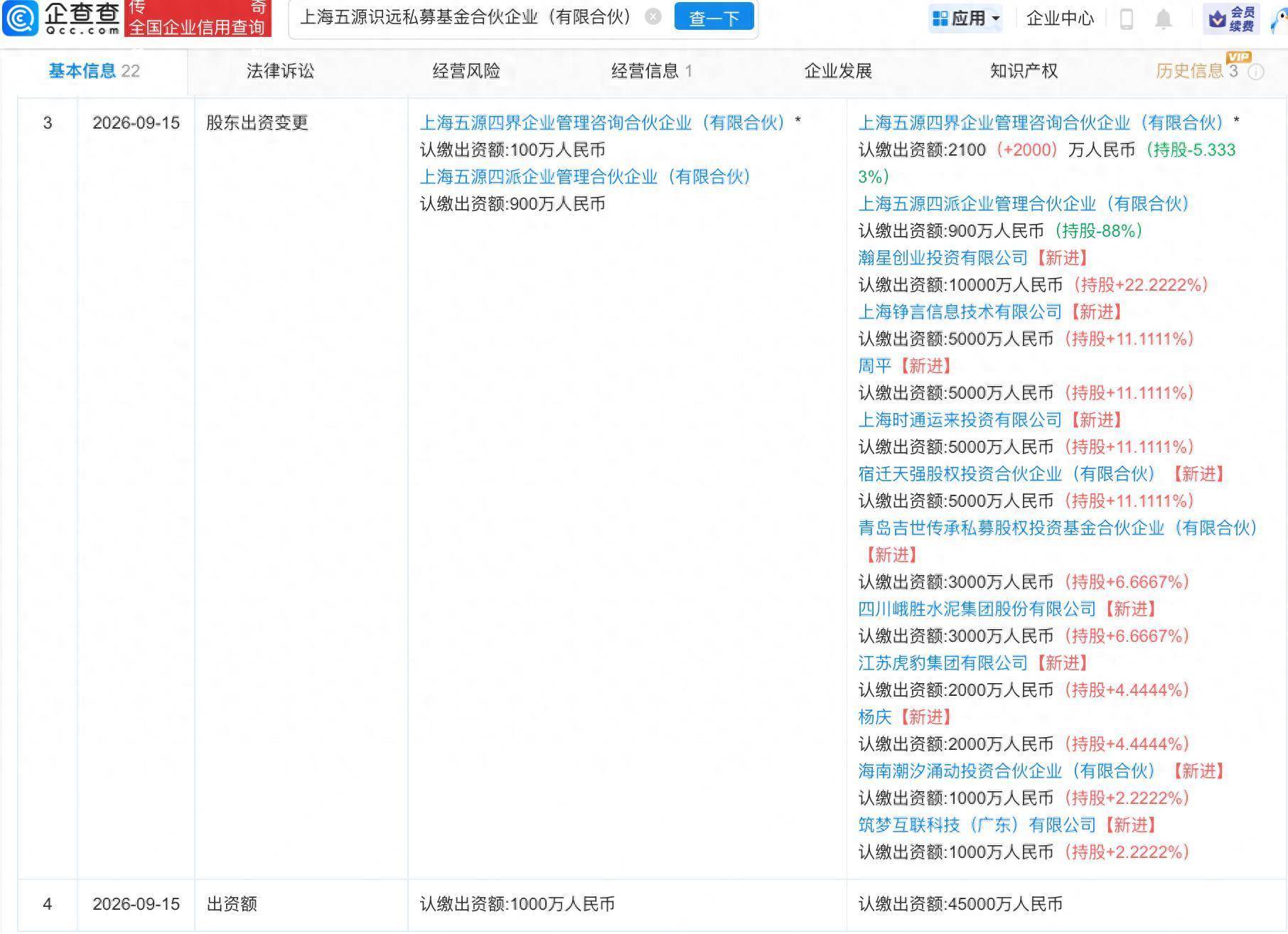Click the Qcc logo icon
Image resolution: width=1288 pixels, height=934 pixels.
(x=21, y=18)
